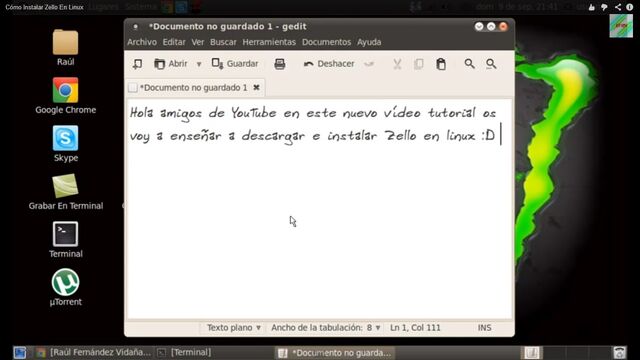
Task: Save document with Guardar button
Action: pos(235,64)
